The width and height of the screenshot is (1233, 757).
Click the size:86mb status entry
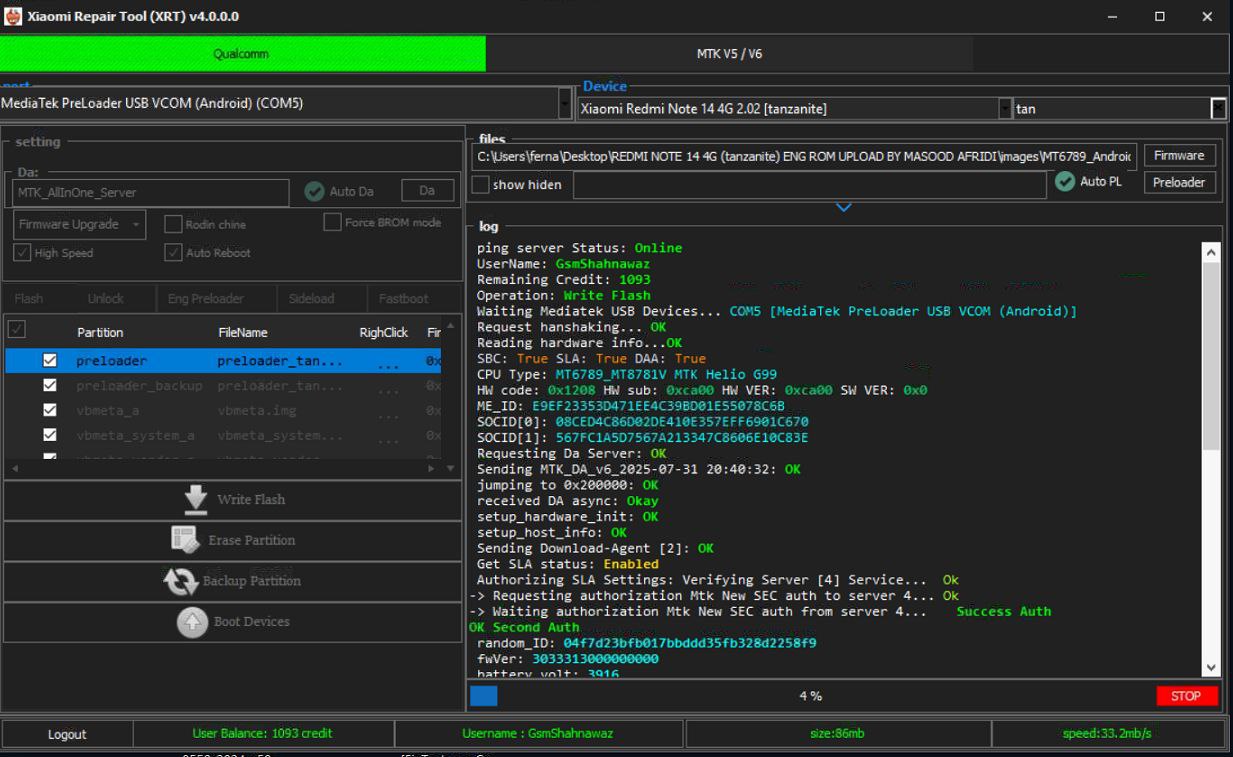coord(837,734)
